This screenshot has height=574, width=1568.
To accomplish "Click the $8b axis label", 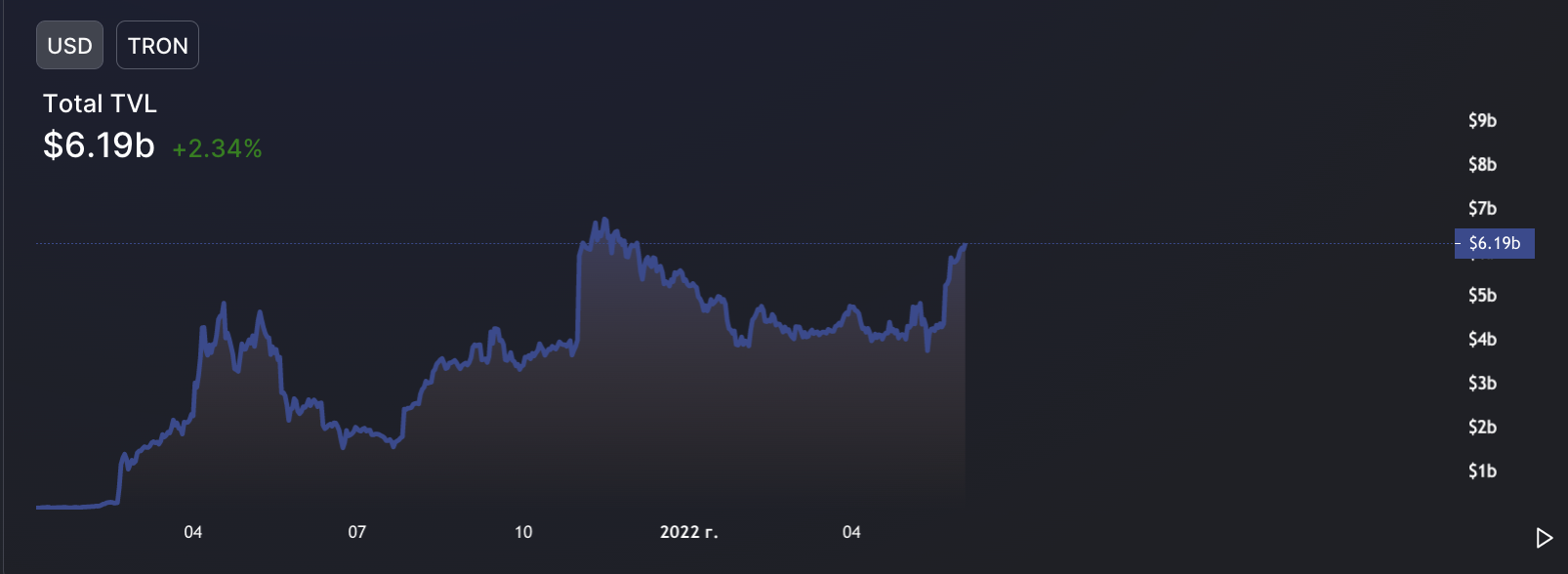I will tap(1482, 164).
